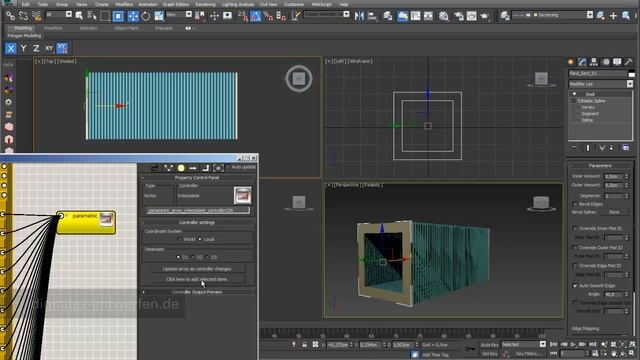Enable Override Edge Mat ID checkbox
The width and height of the screenshot is (640, 360).
[x=575, y=266]
